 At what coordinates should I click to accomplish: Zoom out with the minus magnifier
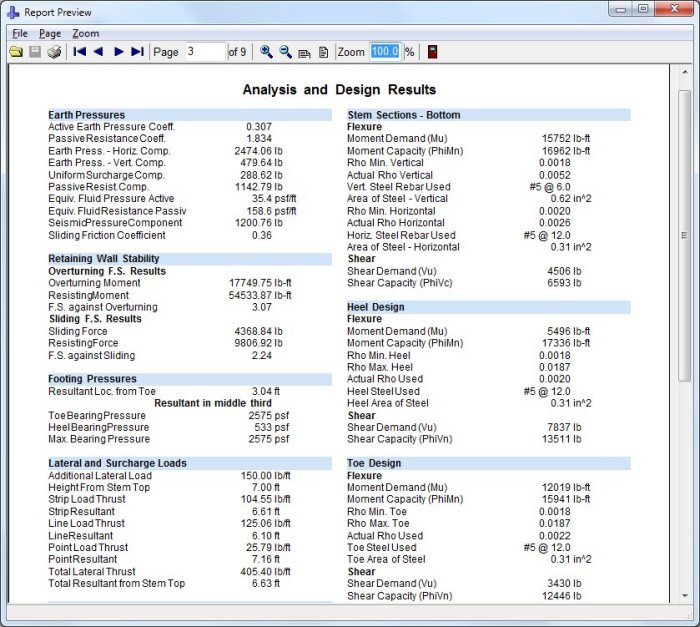[285, 52]
